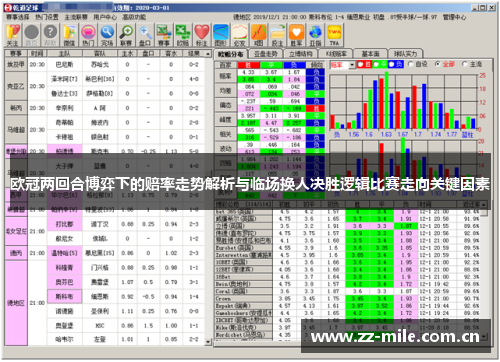
Task: Click the 欧赔 Excel export icon
Action: click(183, 35)
